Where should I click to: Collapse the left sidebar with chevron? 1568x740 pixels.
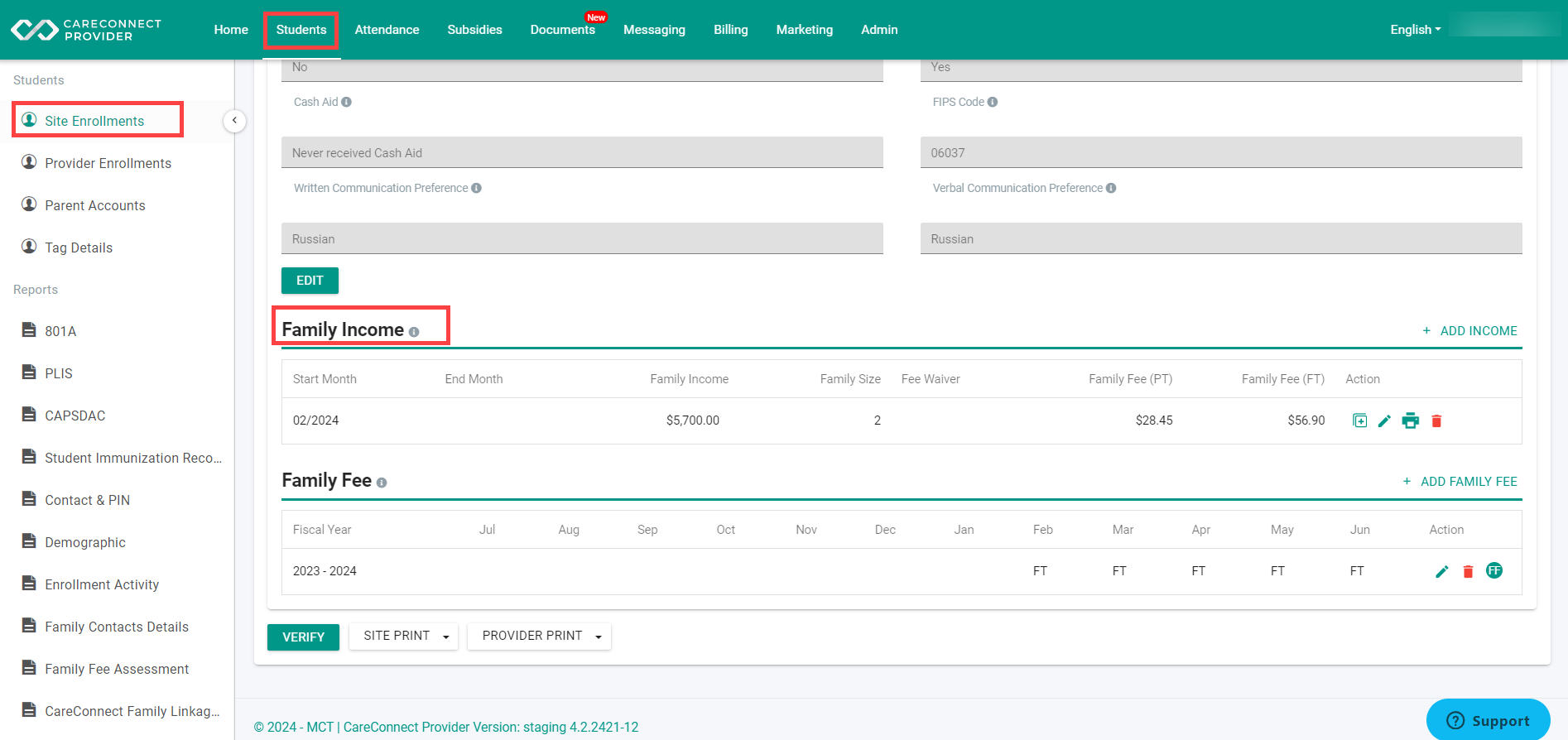coord(234,121)
